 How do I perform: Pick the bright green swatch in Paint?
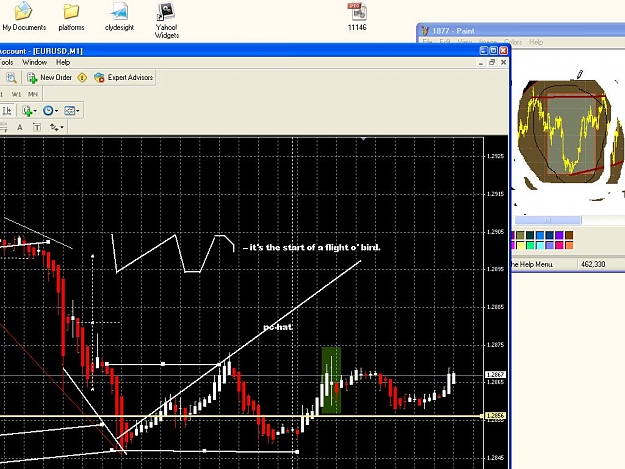[530, 245]
